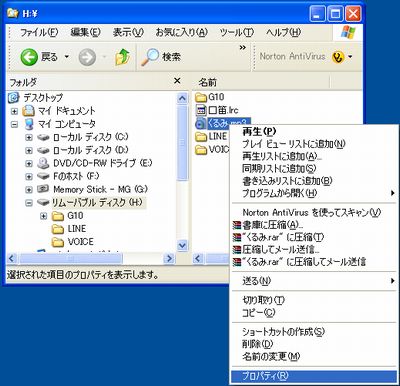Open the 編集(E) menu
Screen dimensions: 400x386
[85, 32]
